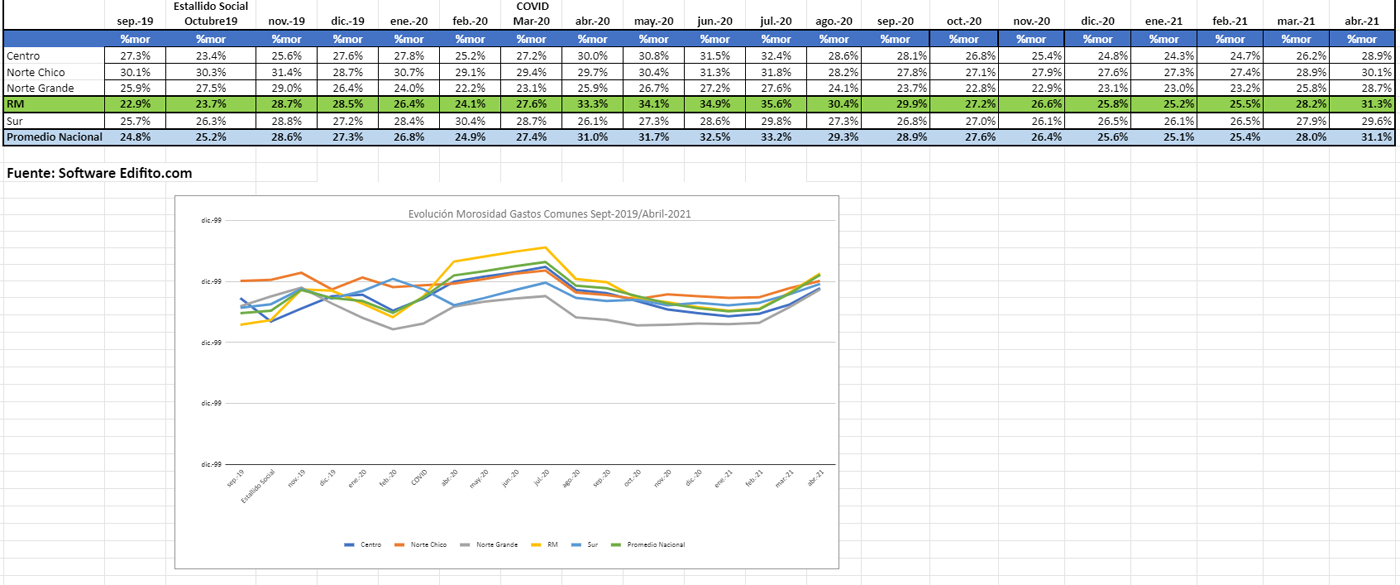Click the sep.-19 column header
This screenshot has width=1400, height=585.
tap(135, 21)
